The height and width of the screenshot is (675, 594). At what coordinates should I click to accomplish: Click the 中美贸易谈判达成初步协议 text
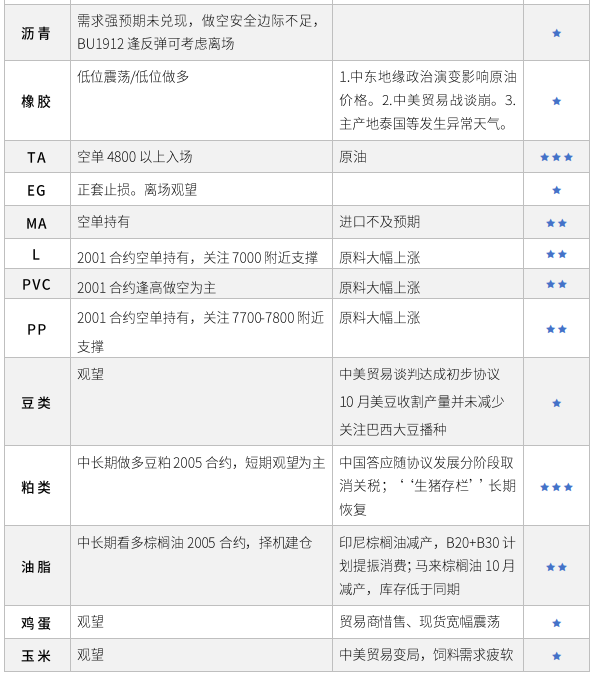pyautogui.click(x=420, y=374)
